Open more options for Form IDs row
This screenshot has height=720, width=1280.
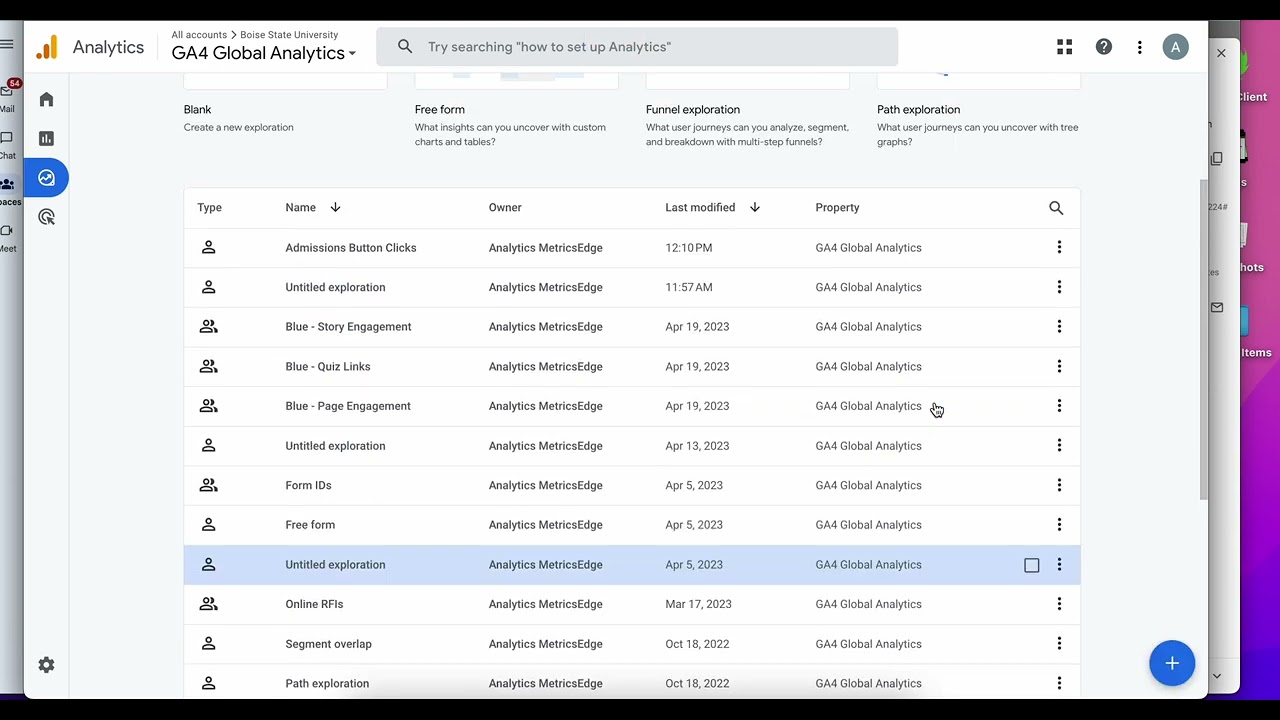[x=1059, y=486]
